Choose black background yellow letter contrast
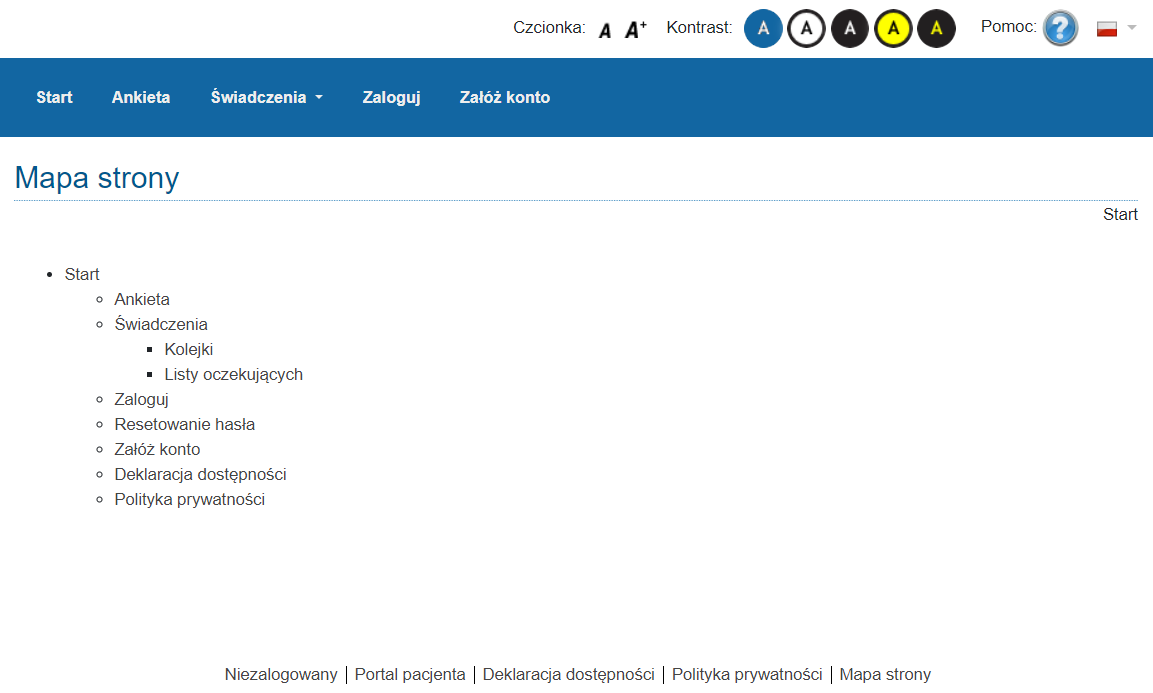The width and height of the screenshot is (1153, 693). pyautogui.click(x=936, y=29)
